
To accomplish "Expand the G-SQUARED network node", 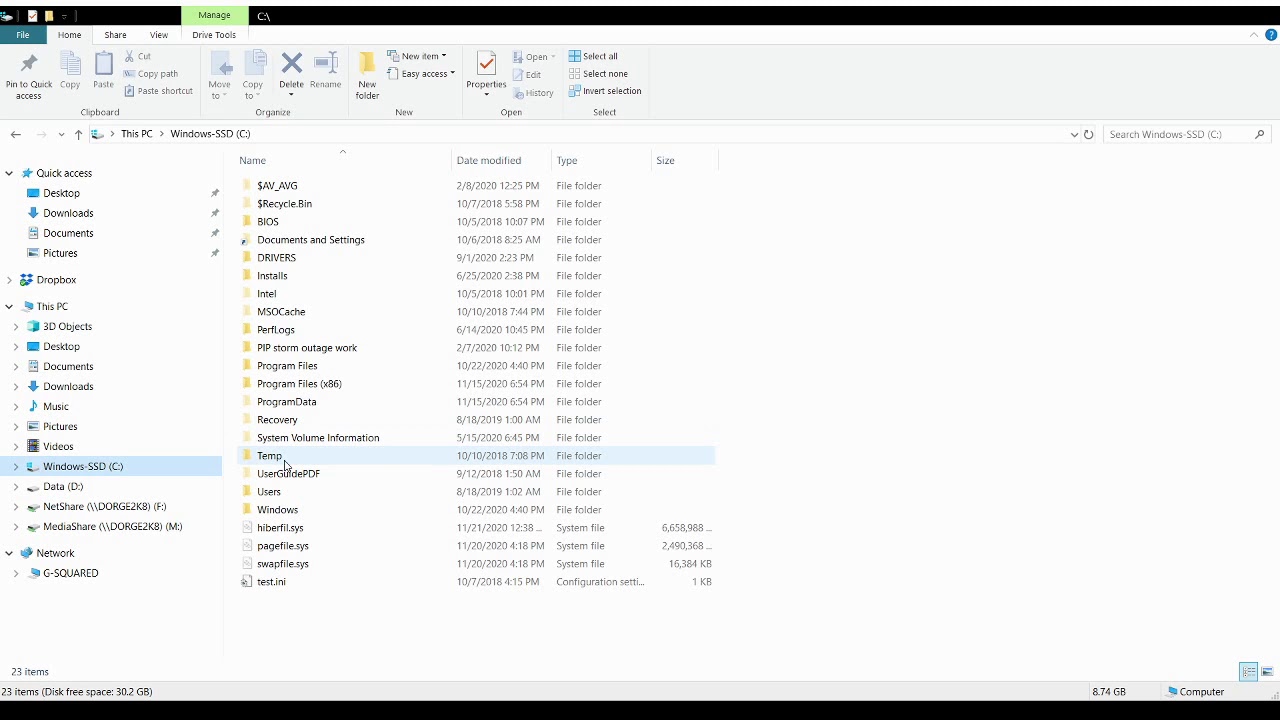I will [16, 573].
